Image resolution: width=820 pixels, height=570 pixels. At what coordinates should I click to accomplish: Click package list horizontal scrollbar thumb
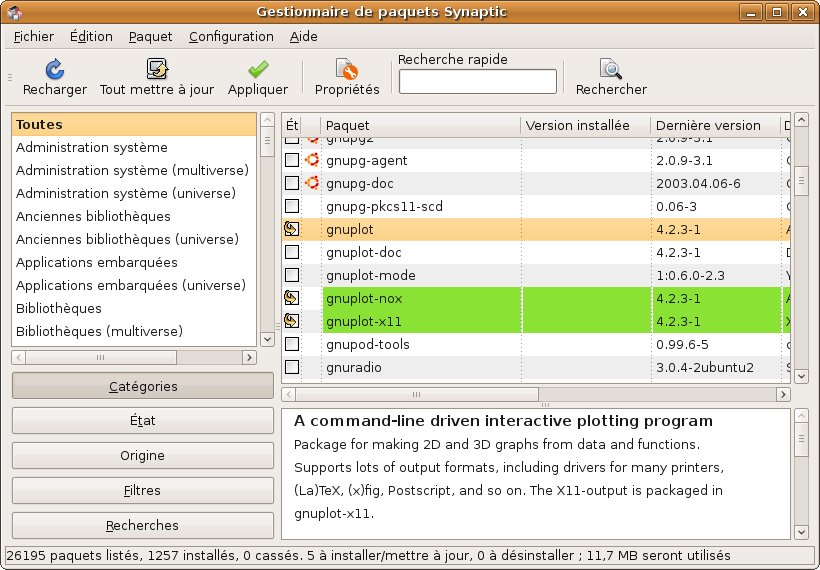coord(417,394)
